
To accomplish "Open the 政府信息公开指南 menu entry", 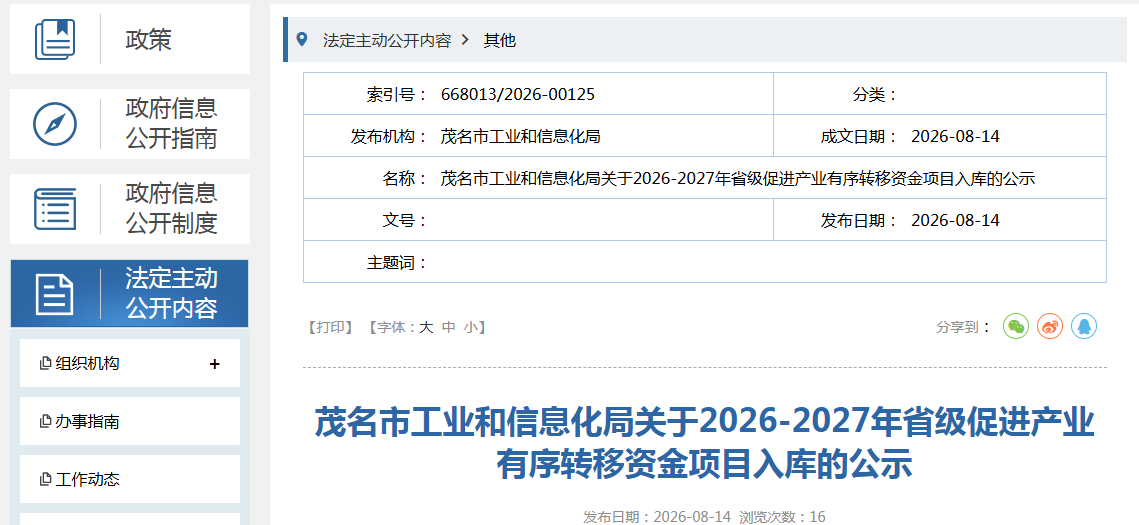I will tap(130, 123).
